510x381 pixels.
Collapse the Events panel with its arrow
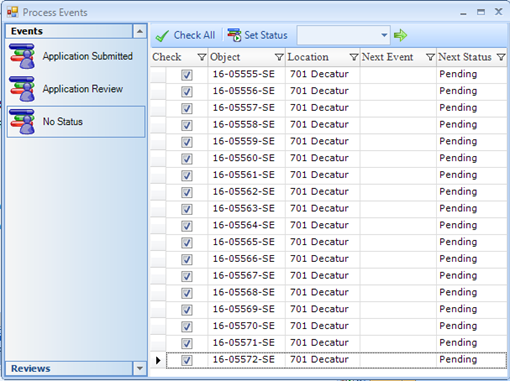pos(140,31)
